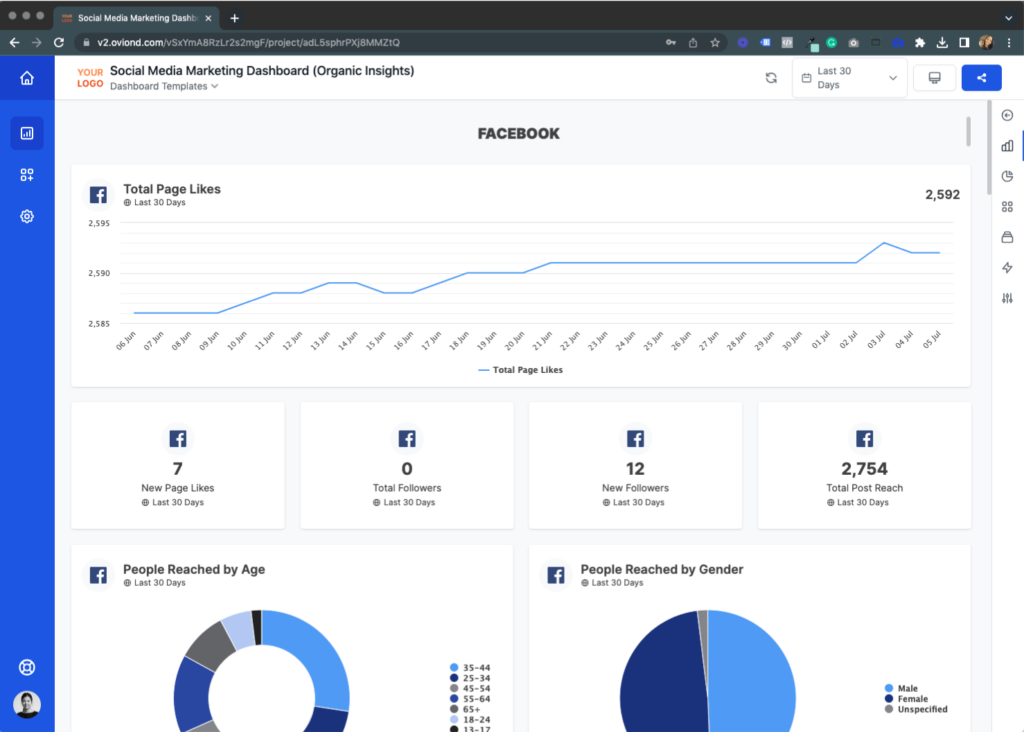Open browser downloads icon
This screenshot has height=732, width=1024.
click(x=942, y=42)
